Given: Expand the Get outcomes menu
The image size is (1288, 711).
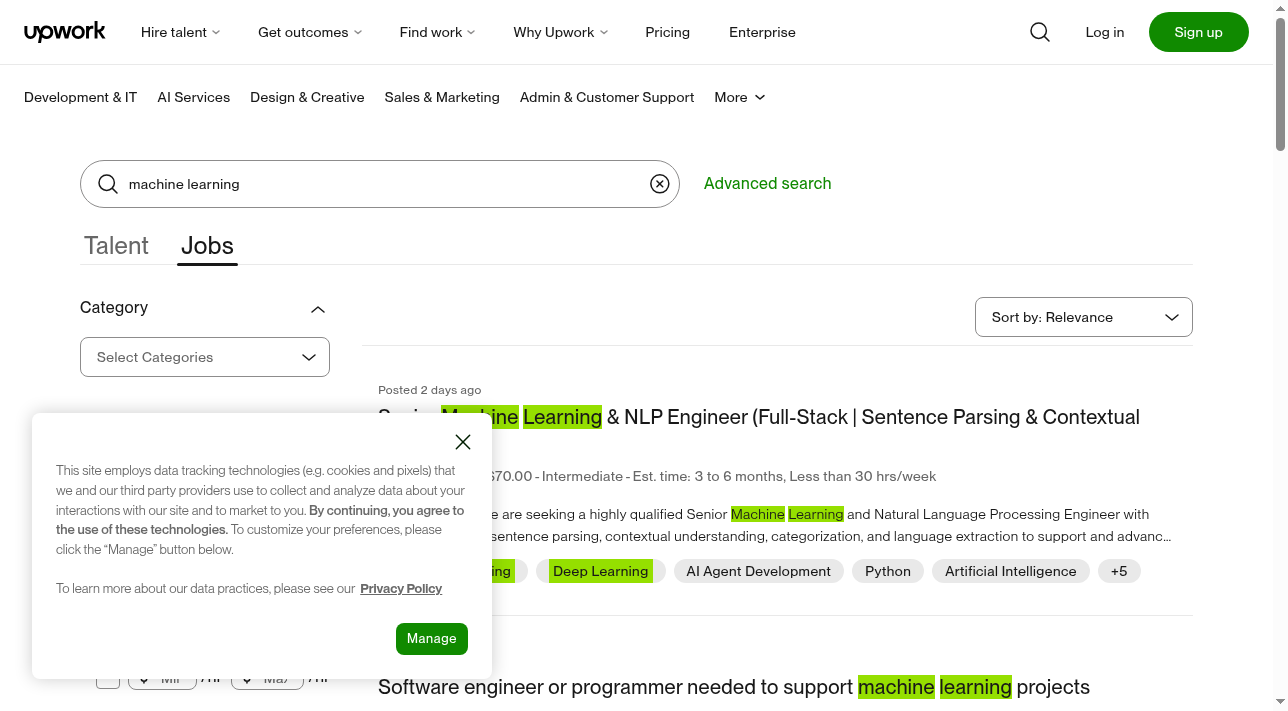Looking at the screenshot, I should point(310,32).
